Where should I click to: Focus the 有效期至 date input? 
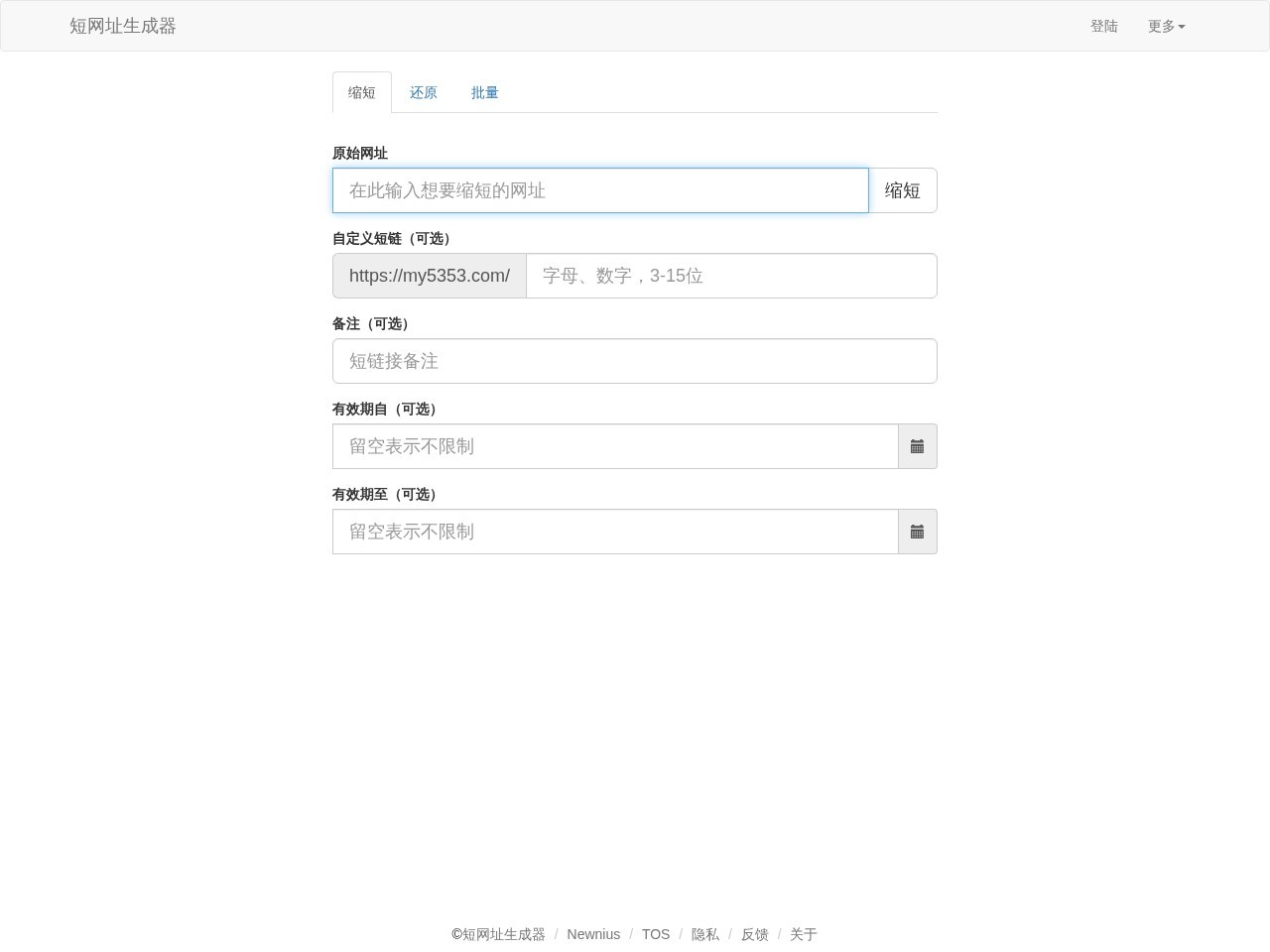click(615, 532)
